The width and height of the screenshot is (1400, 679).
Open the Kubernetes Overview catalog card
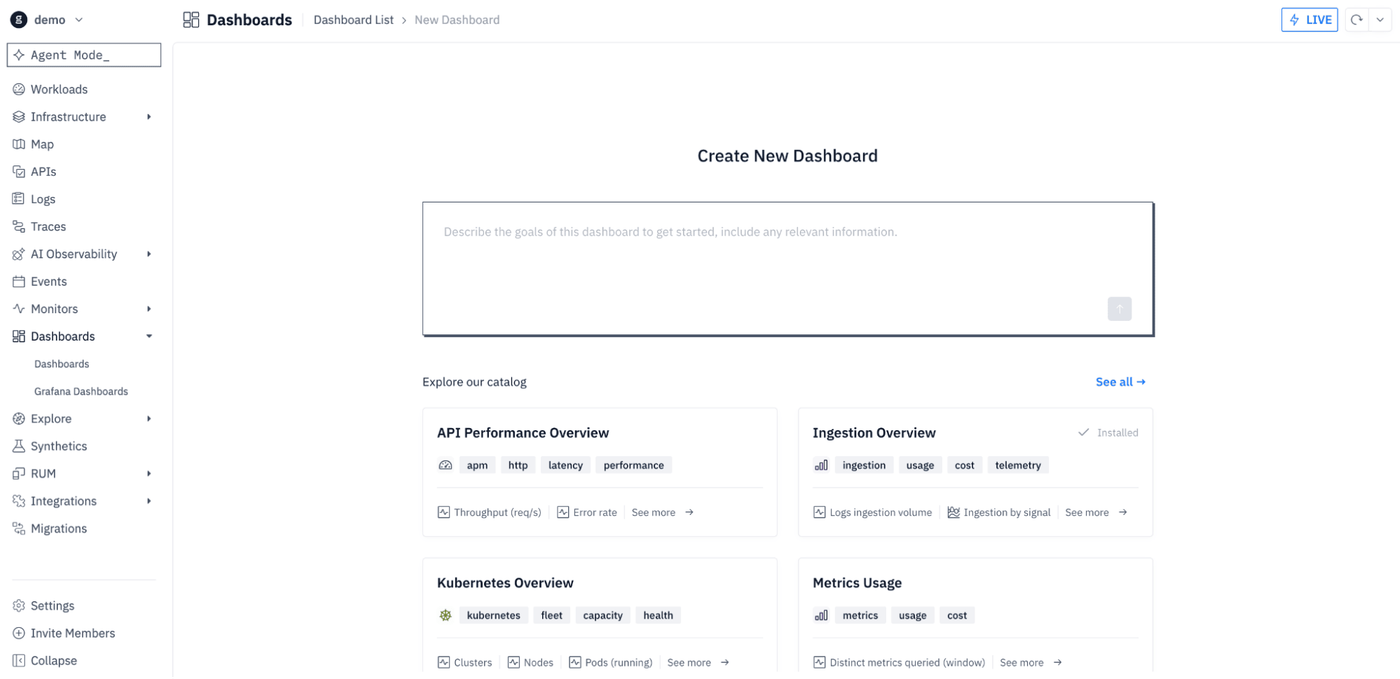tap(600, 615)
